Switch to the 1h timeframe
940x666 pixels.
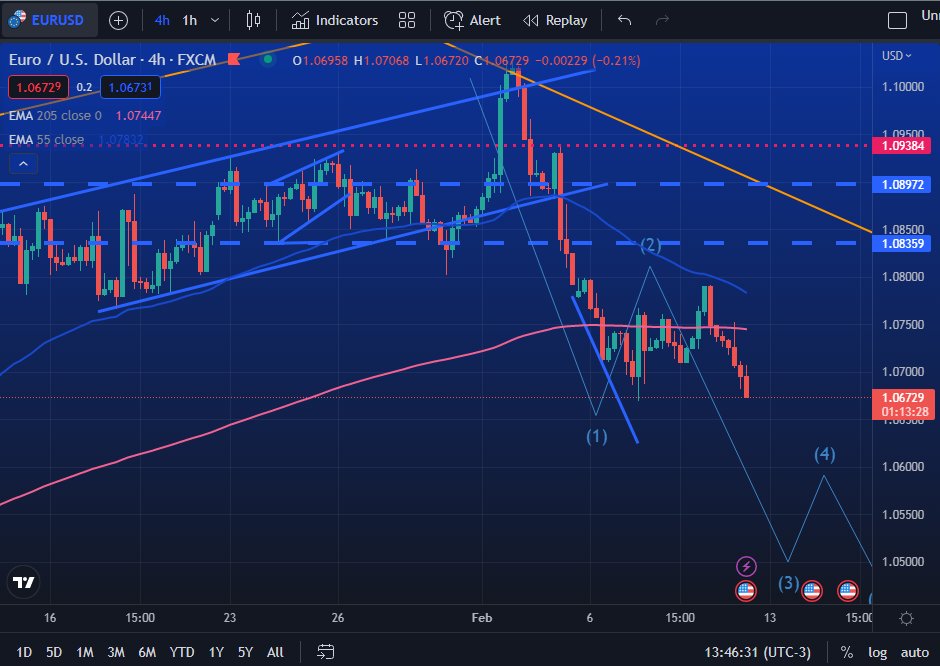point(188,20)
